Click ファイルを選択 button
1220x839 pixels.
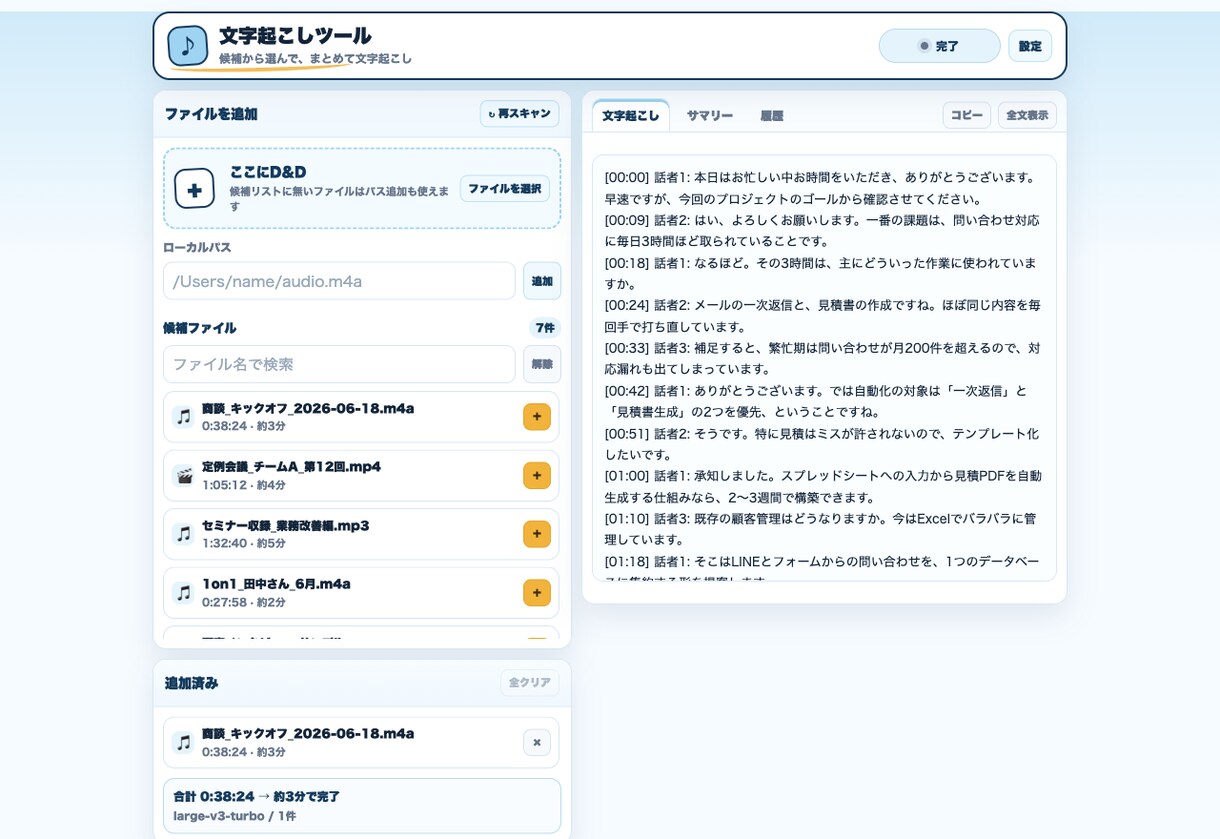[x=505, y=189]
